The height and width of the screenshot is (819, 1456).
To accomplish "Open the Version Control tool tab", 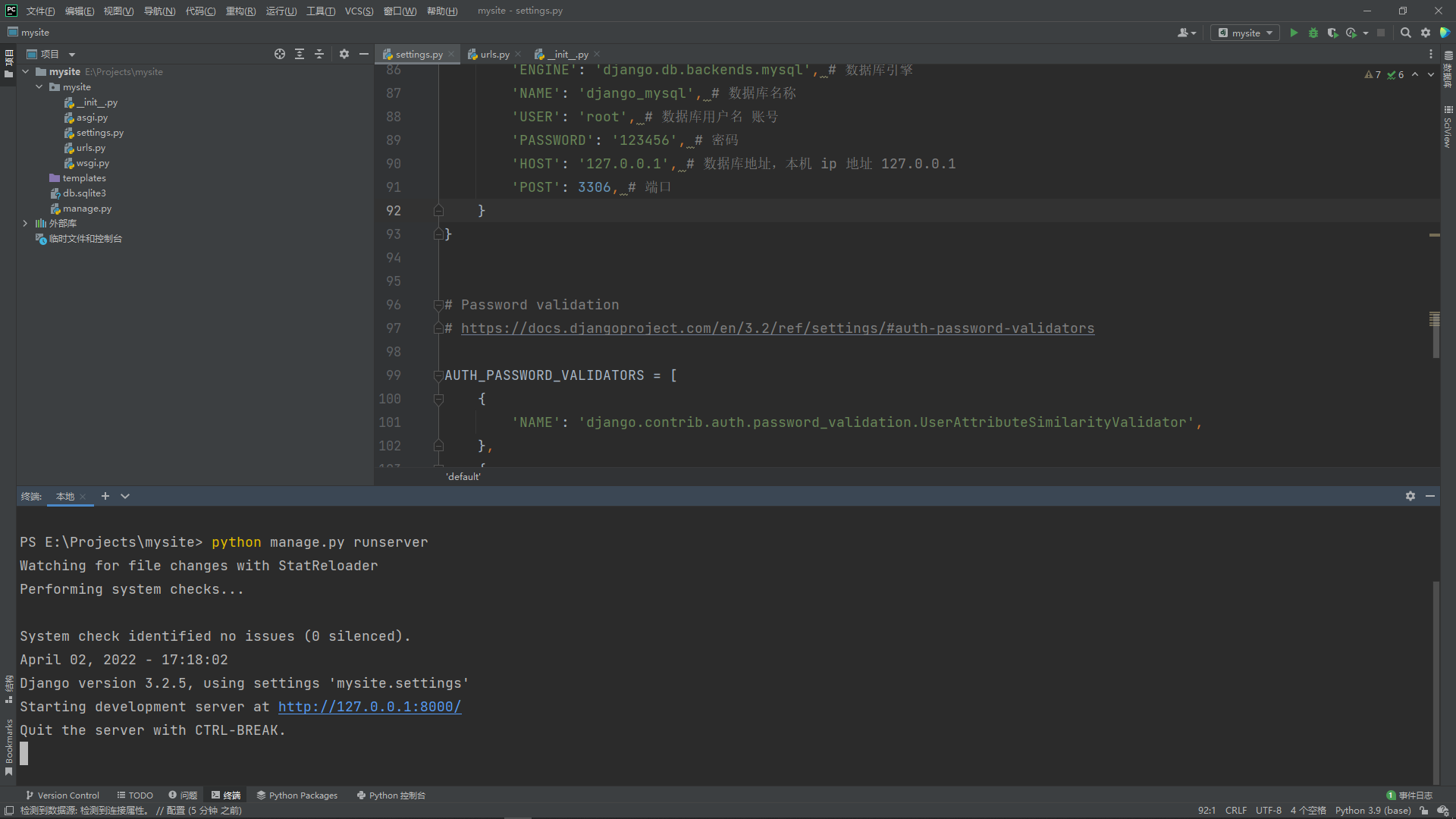I will pyautogui.click(x=62, y=795).
